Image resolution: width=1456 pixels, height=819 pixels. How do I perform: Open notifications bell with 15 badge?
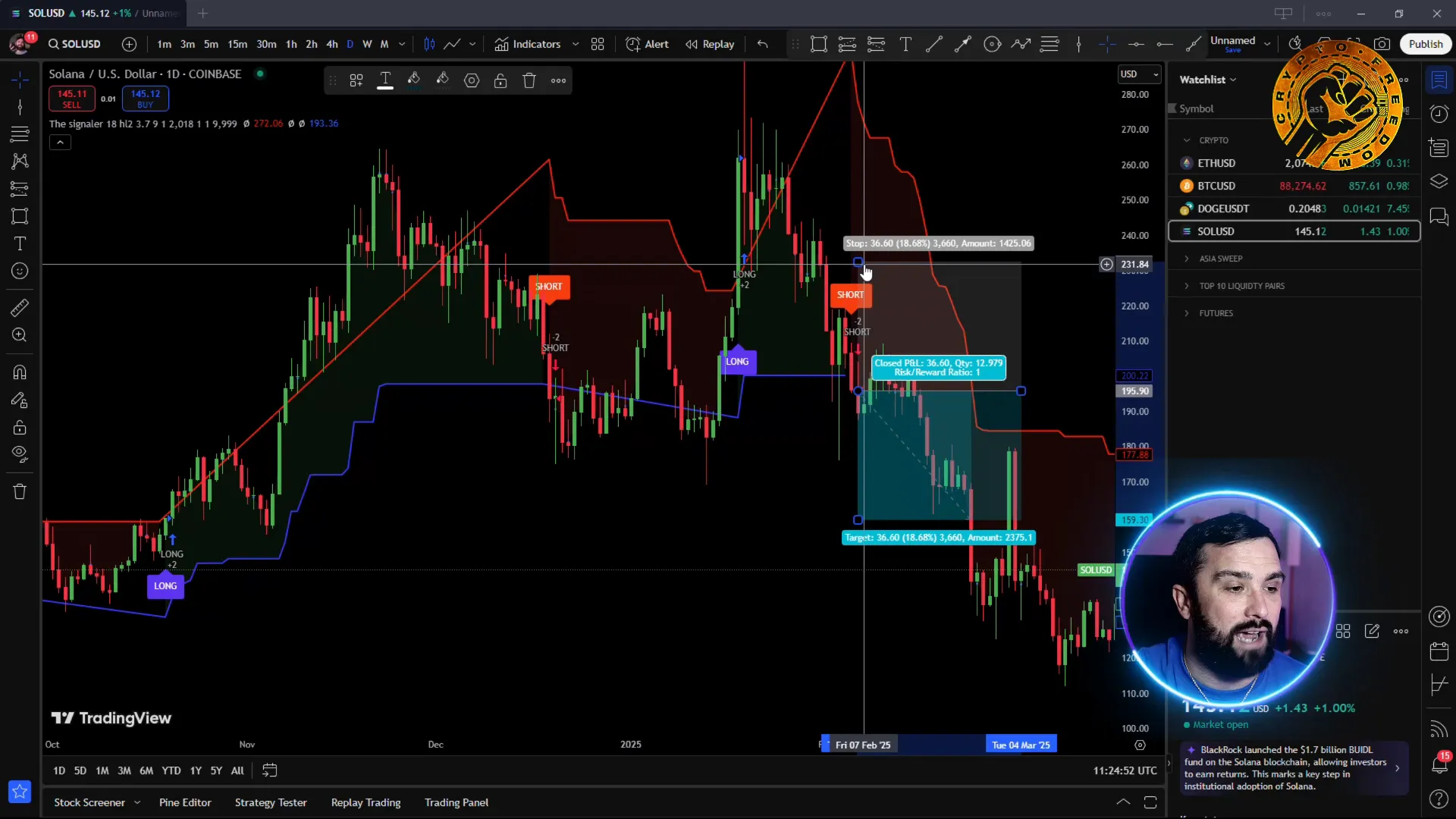click(1439, 764)
